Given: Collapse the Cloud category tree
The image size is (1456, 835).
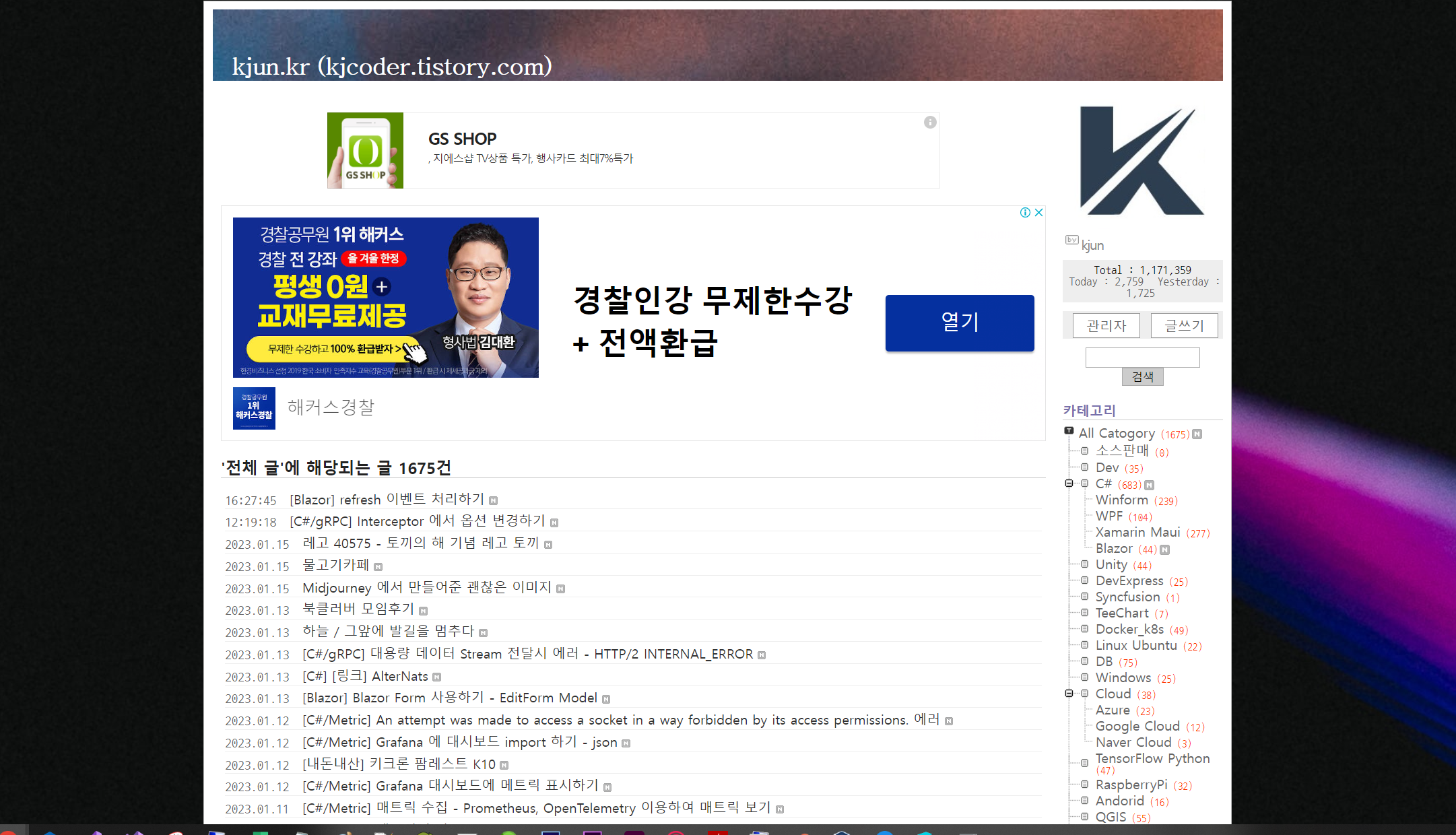Looking at the screenshot, I should (1069, 694).
